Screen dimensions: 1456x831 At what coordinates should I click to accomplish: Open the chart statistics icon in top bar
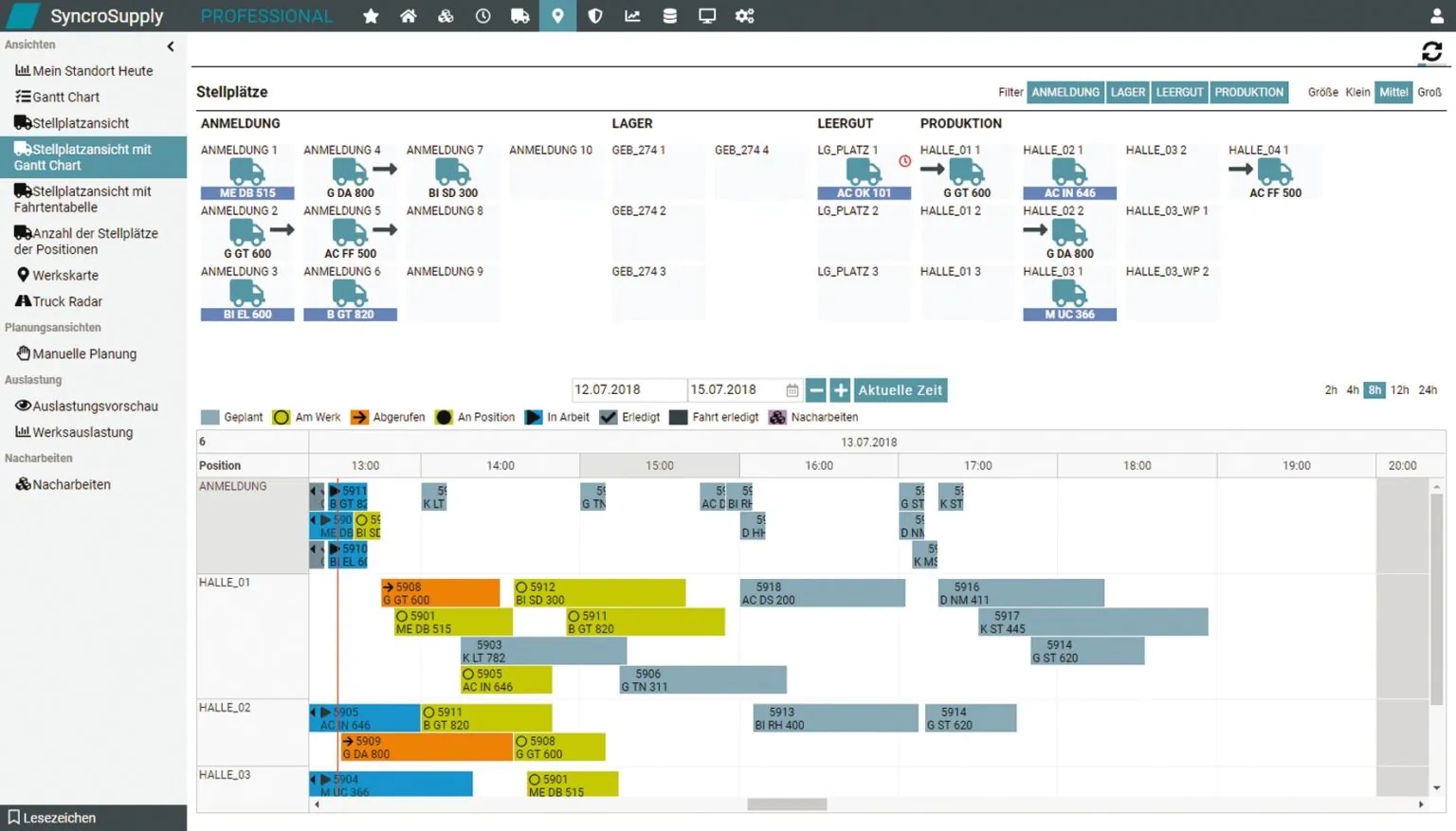pyautogui.click(x=632, y=16)
